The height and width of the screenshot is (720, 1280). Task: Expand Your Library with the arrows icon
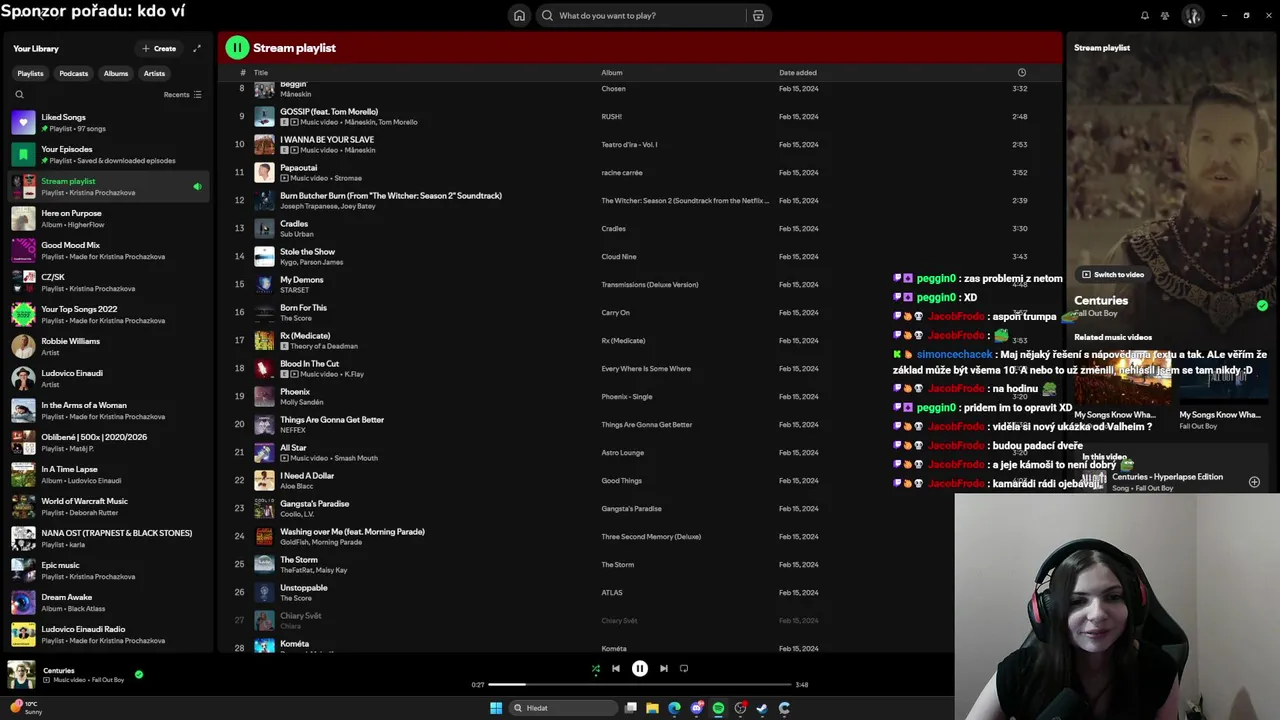(197, 48)
